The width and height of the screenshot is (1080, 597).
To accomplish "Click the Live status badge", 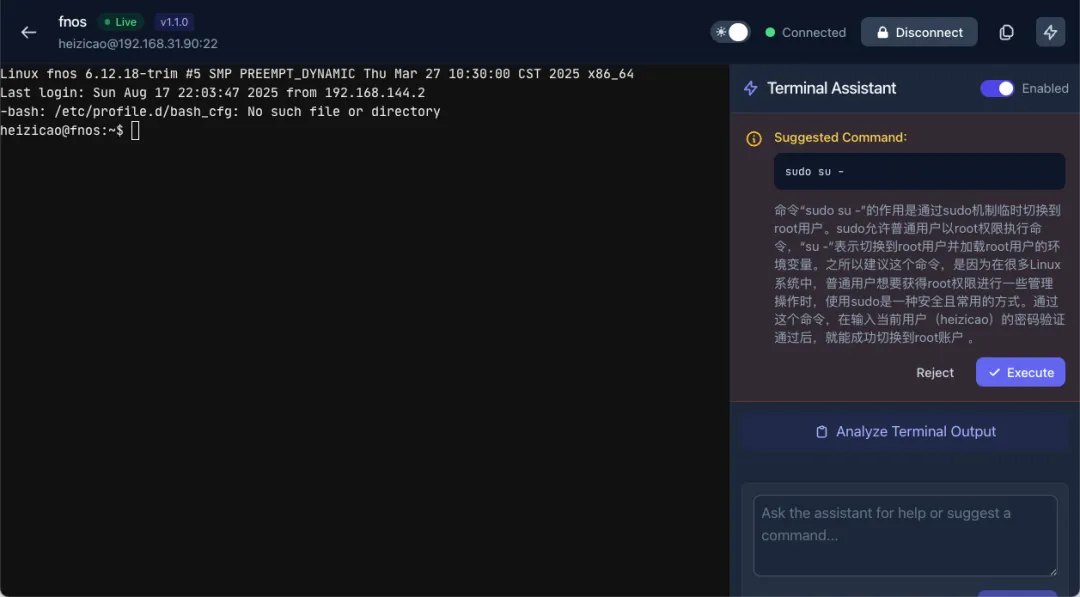I will tap(121, 22).
